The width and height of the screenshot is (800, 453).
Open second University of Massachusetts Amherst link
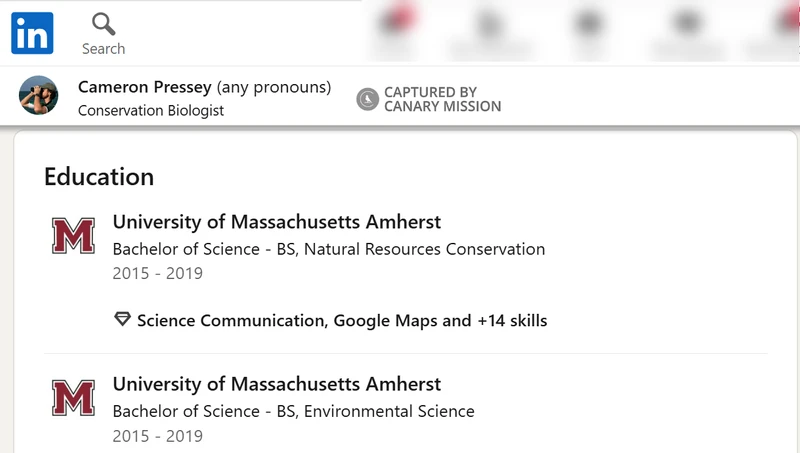pos(276,384)
